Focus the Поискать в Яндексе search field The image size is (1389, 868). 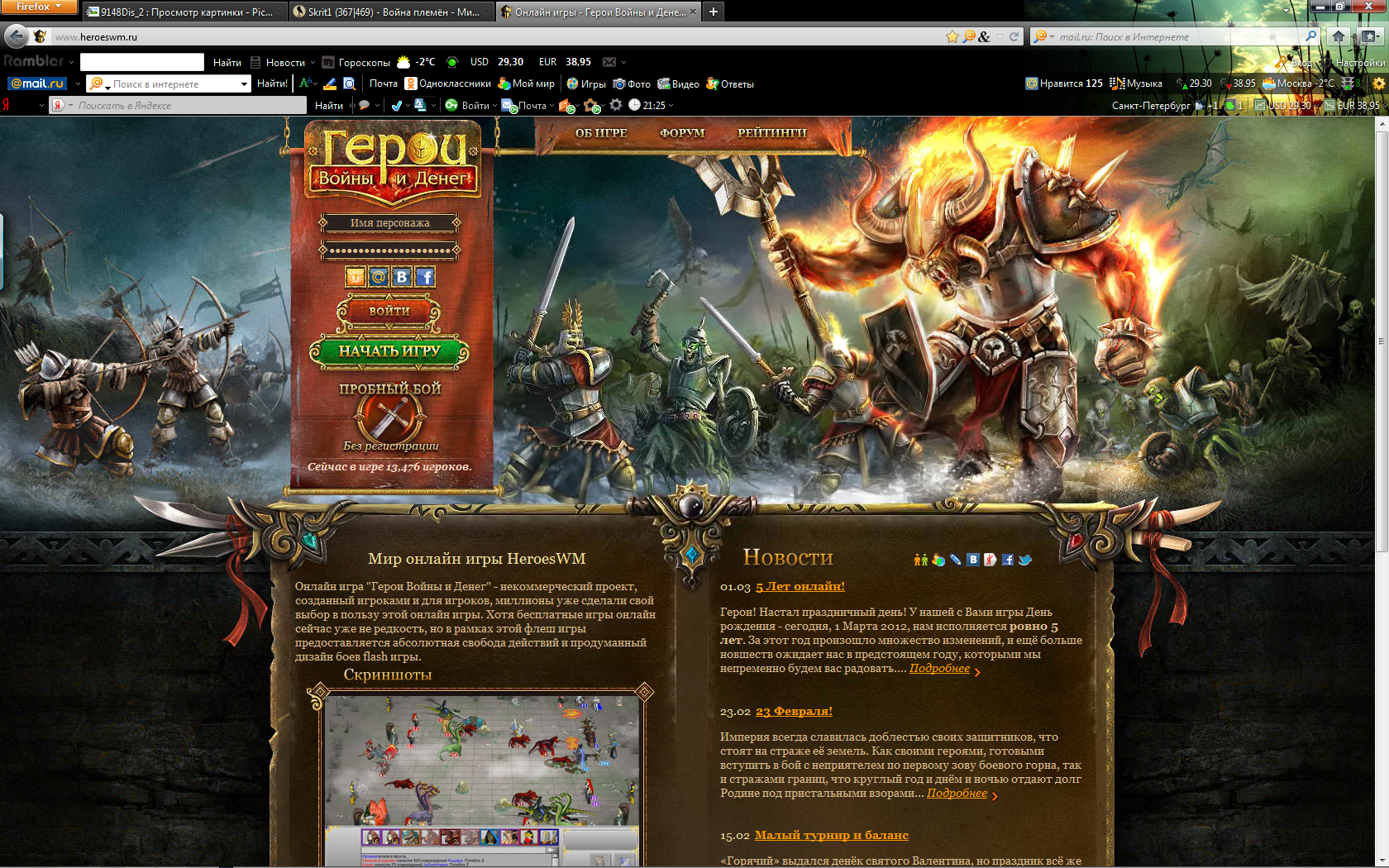click(178, 105)
